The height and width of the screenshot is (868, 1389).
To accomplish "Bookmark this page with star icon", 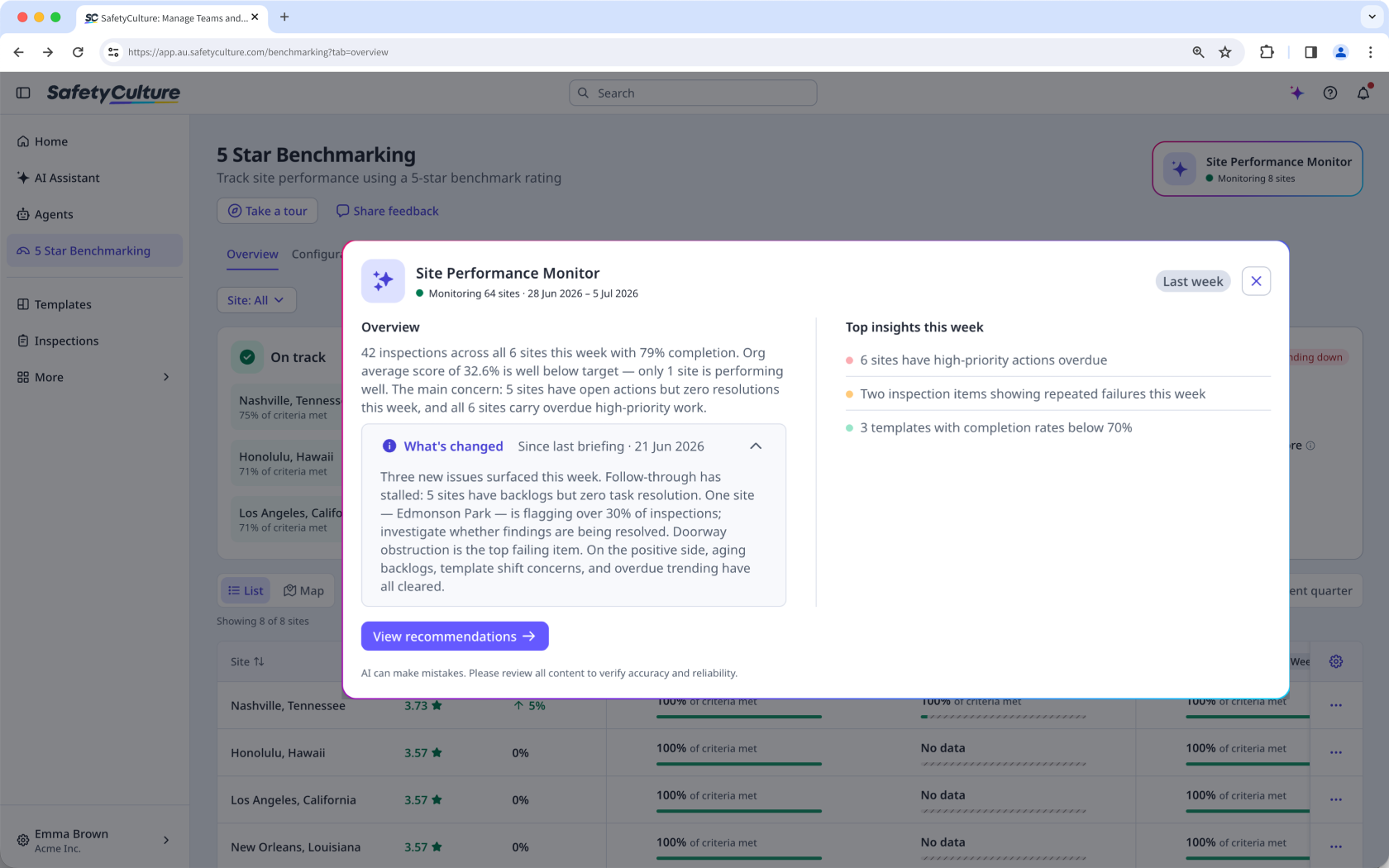I will [1225, 52].
